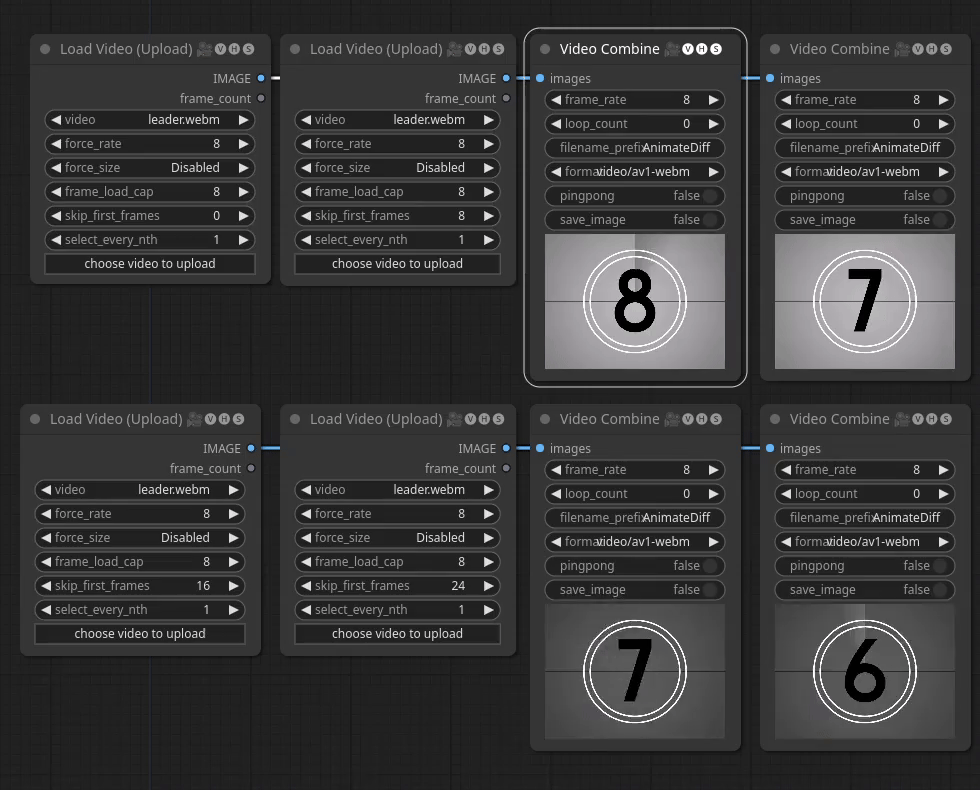Click the camera icon in top-left Load Video title
The height and width of the screenshot is (790, 980).
coord(203,48)
